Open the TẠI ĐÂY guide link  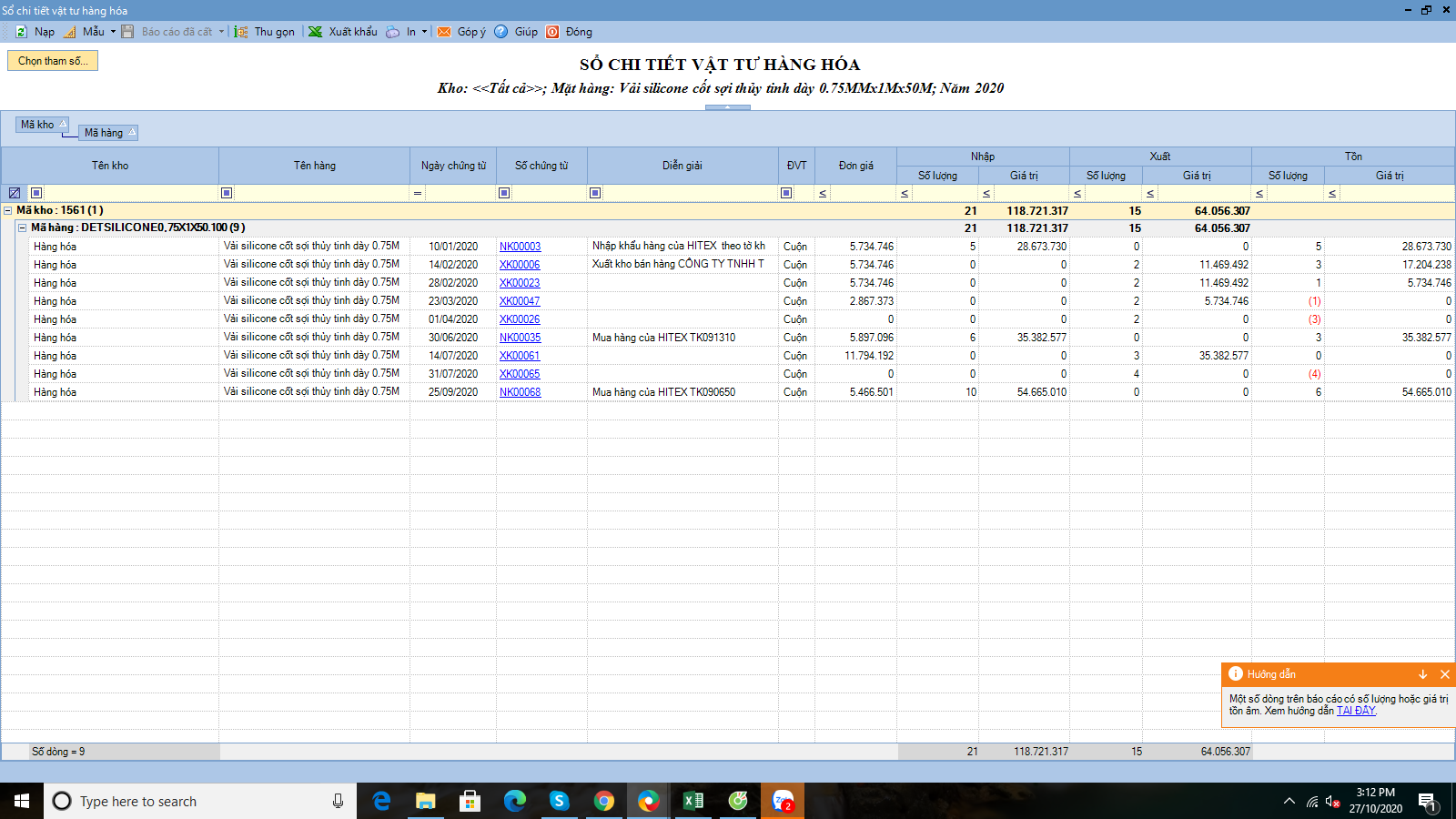[x=1356, y=711]
